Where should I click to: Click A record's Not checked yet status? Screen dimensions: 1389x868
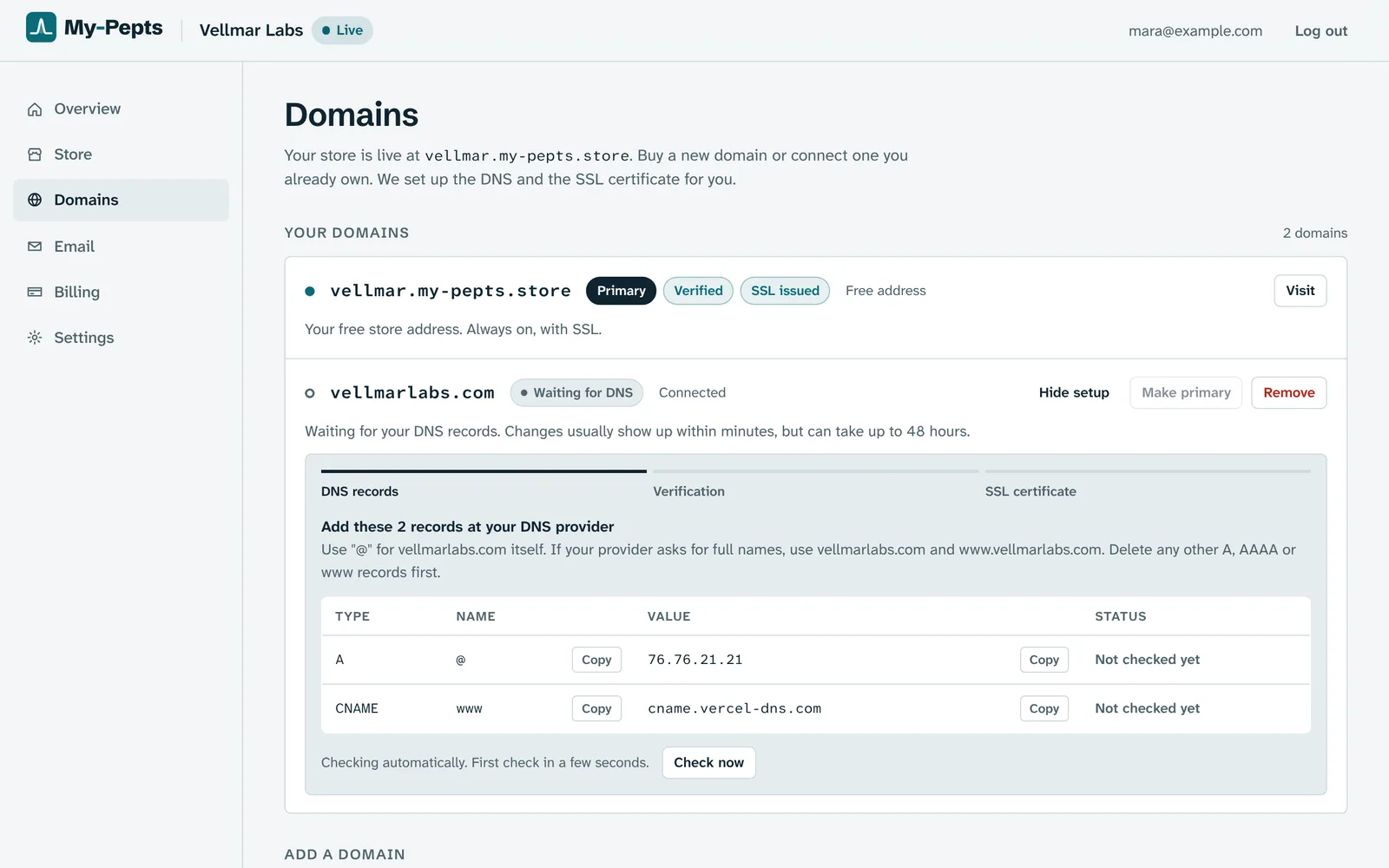pyautogui.click(x=1147, y=660)
